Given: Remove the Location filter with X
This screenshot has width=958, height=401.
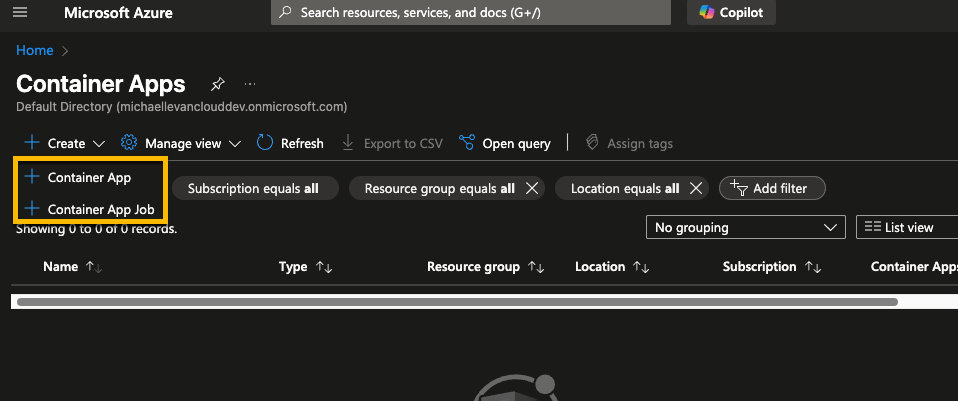Looking at the screenshot, I should click(695, 189).
